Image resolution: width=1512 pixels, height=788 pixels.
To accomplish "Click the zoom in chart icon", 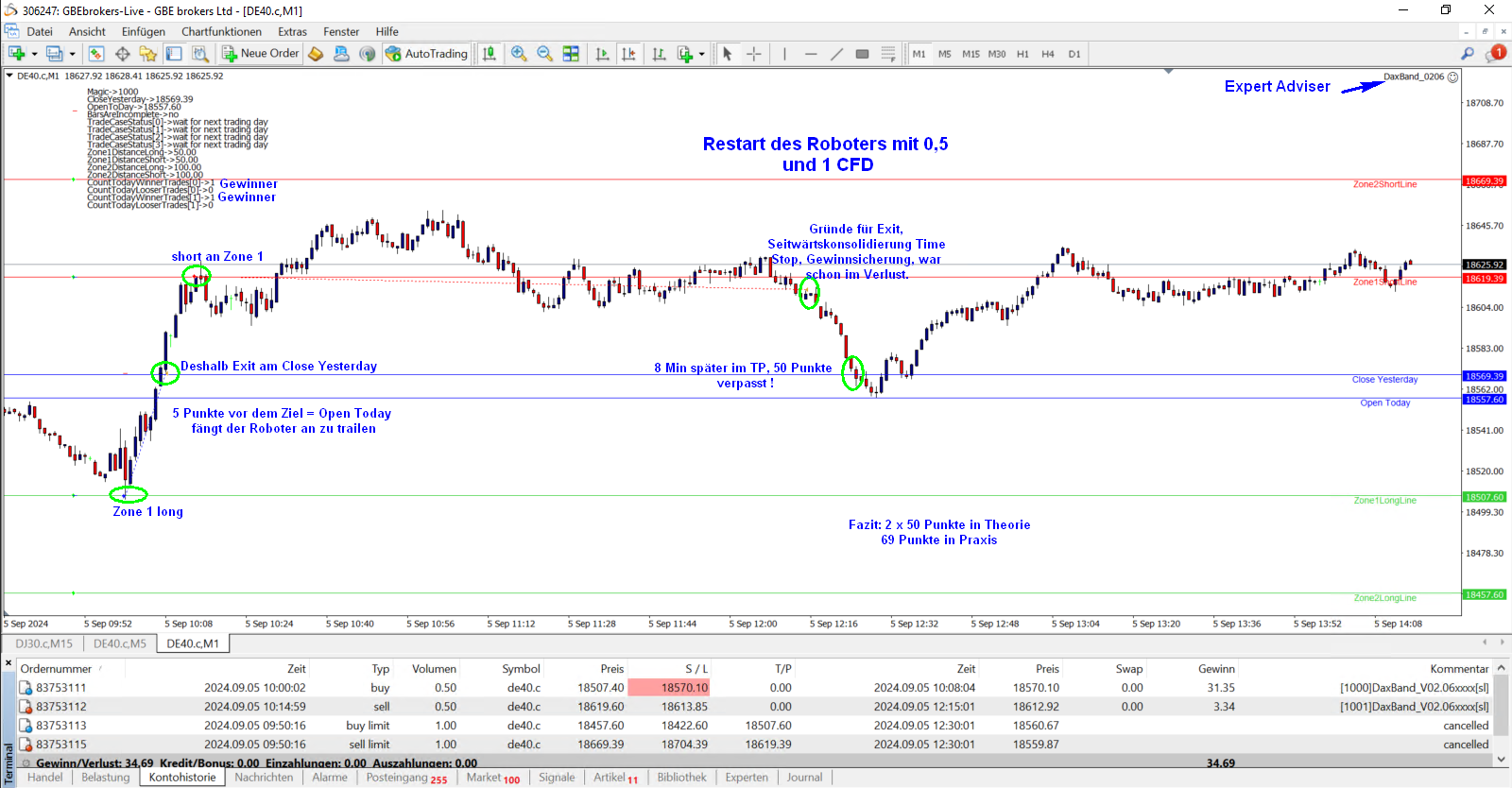I will [519, 54].
